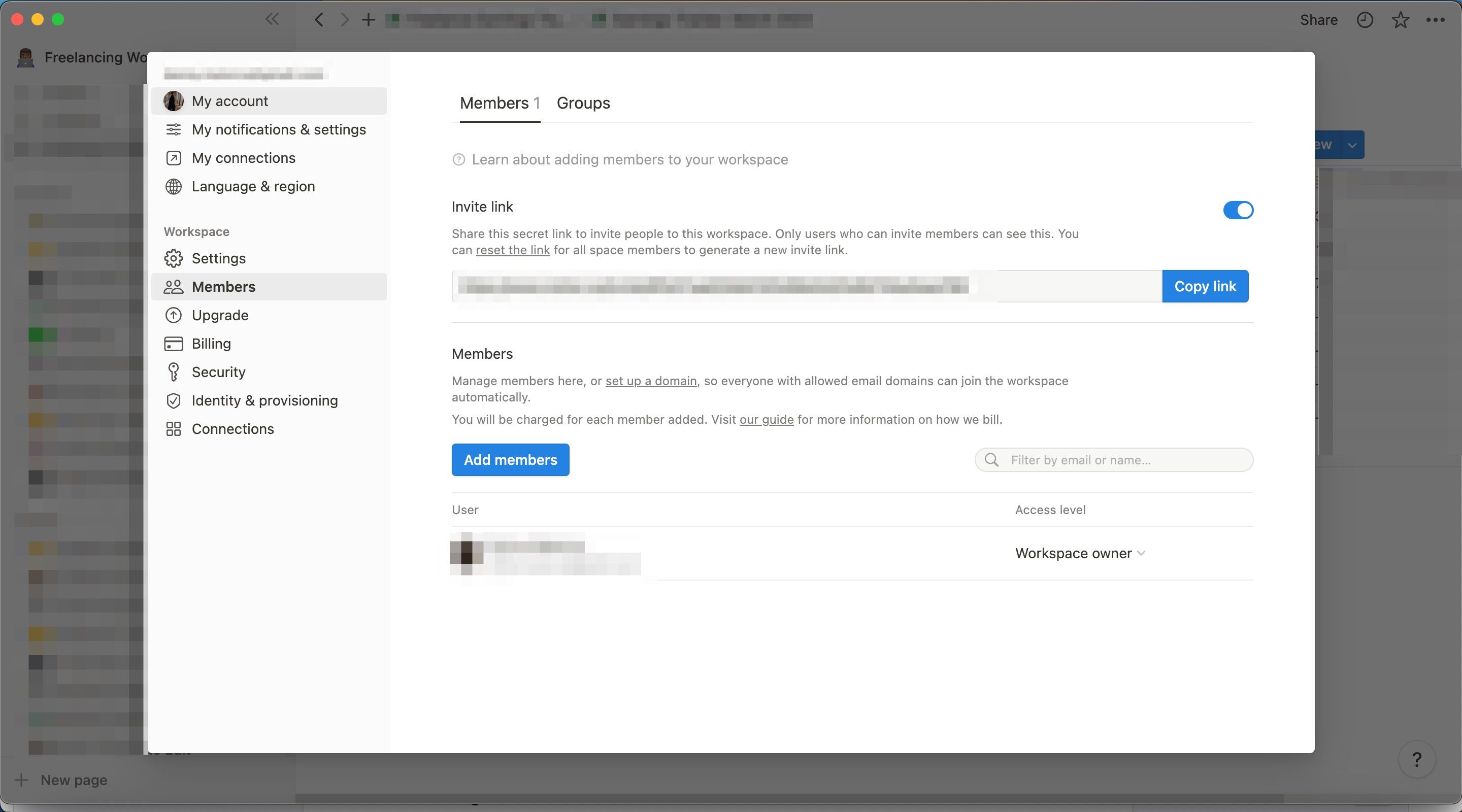1462x812 pixels.
Task: Click the Members icon in sidebar
Action: [x=173, y=287]
